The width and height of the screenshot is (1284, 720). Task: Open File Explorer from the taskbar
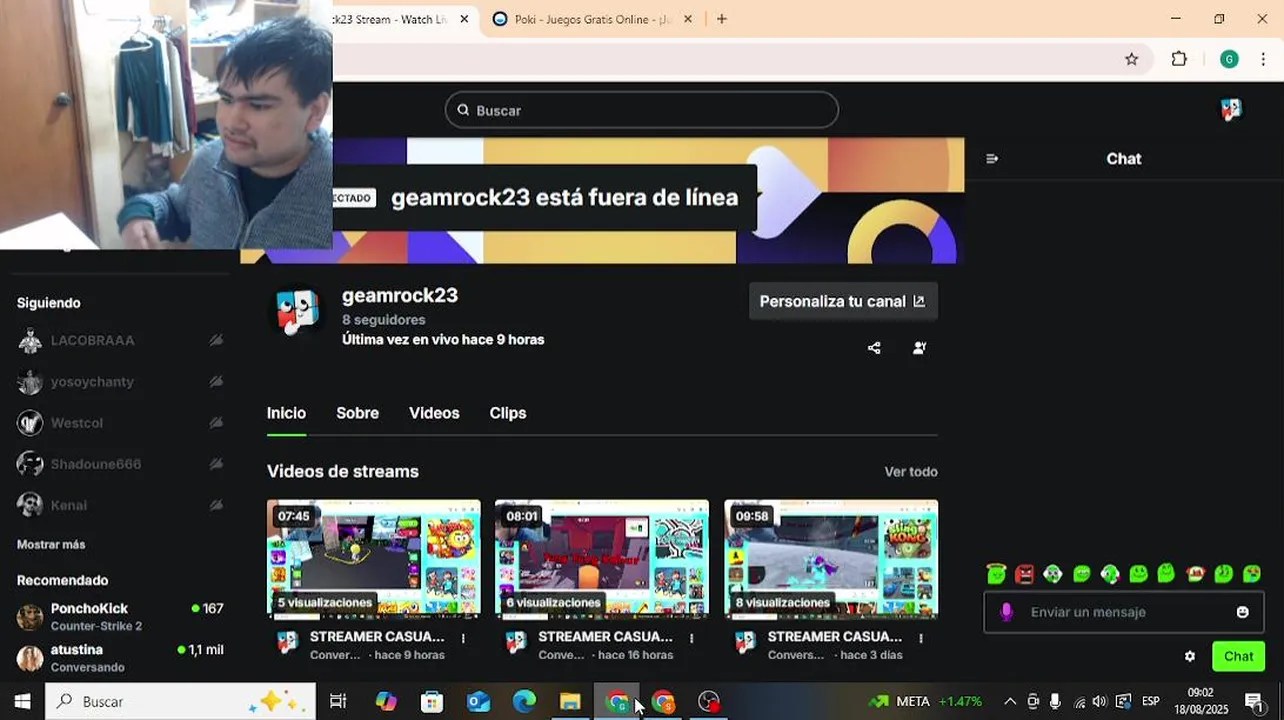coord(570,702)
